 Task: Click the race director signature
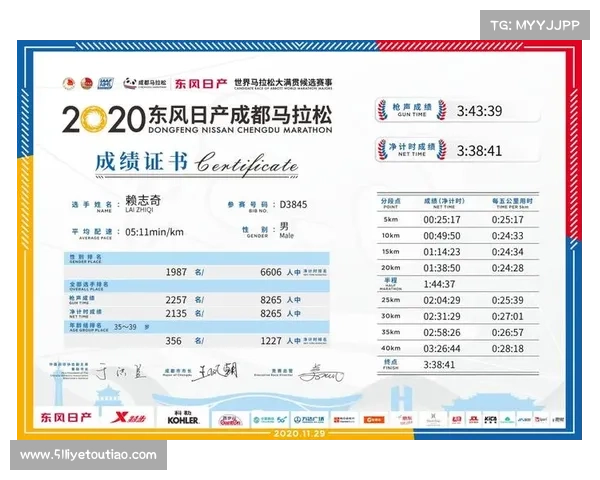(321, 374)
